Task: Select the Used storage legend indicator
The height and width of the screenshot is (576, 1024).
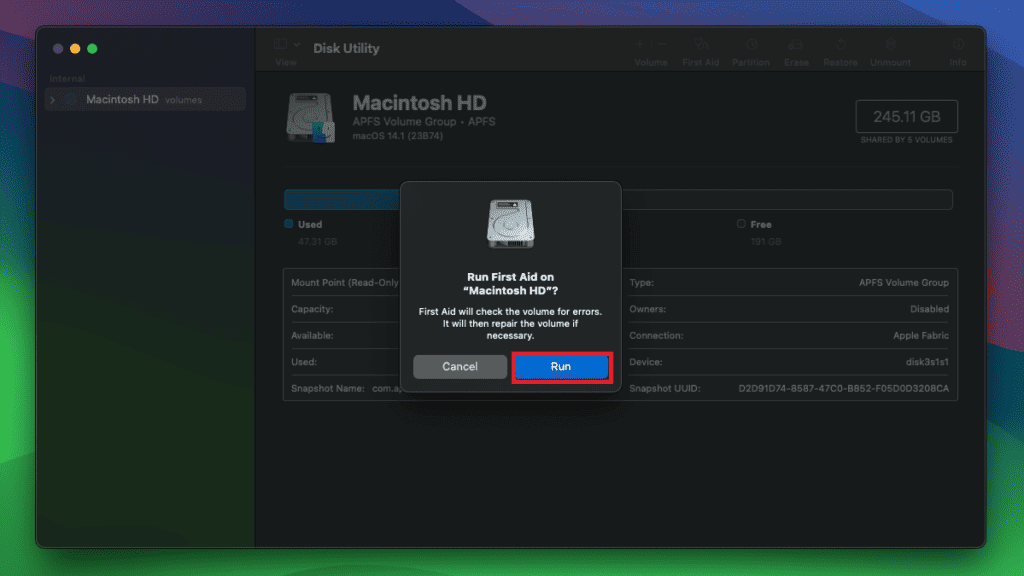Action: [290, 224]
